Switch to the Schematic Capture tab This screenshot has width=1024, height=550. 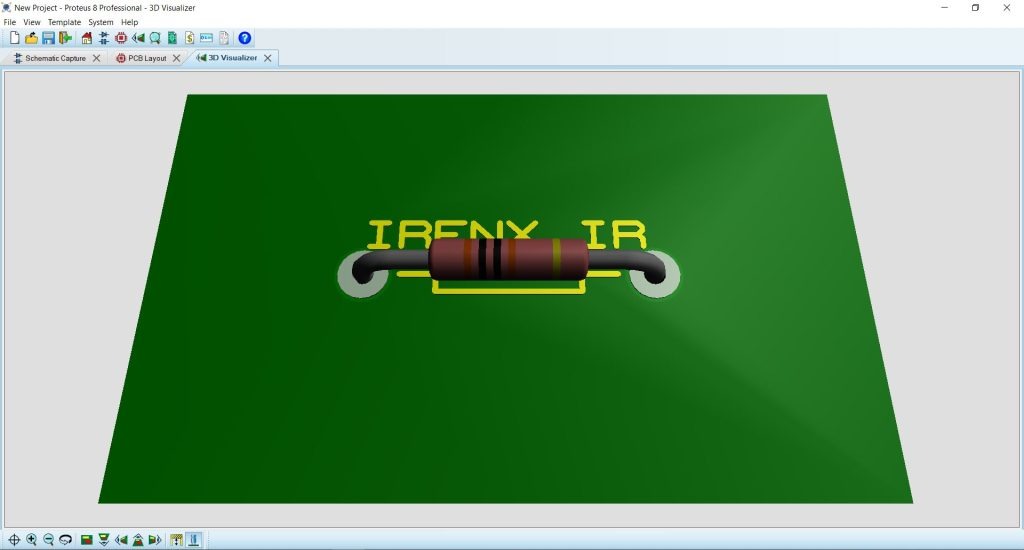[50, 58]
